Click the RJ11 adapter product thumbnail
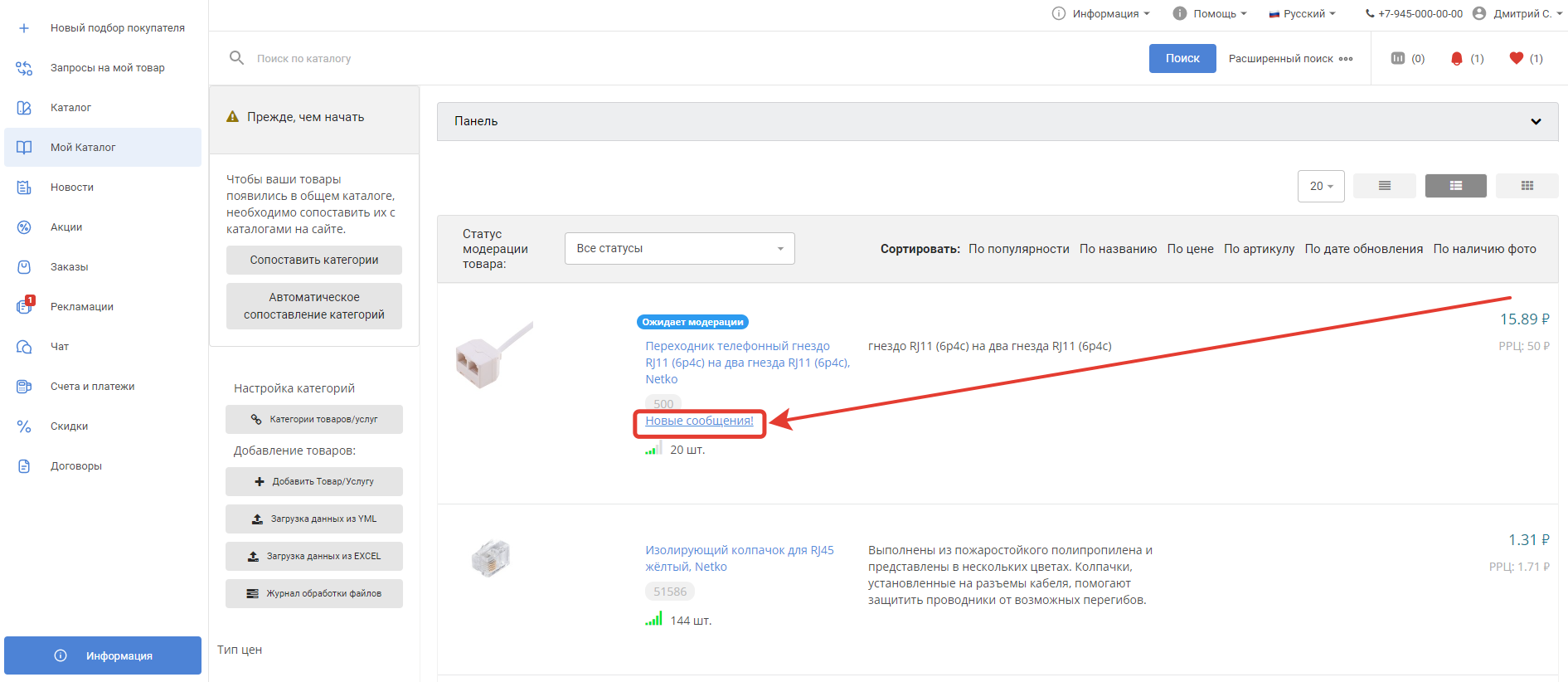 (493, 357)
